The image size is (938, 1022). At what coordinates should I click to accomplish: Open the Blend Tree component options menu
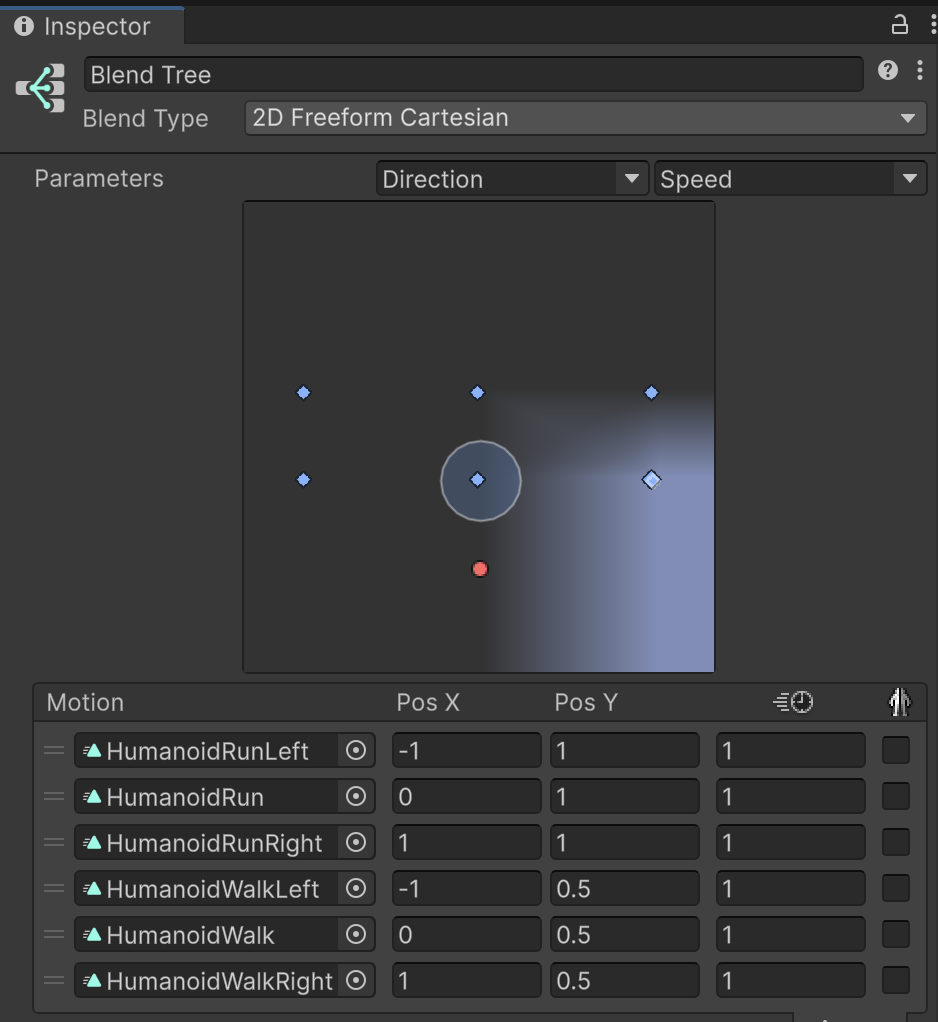click(x=920, y=70)
